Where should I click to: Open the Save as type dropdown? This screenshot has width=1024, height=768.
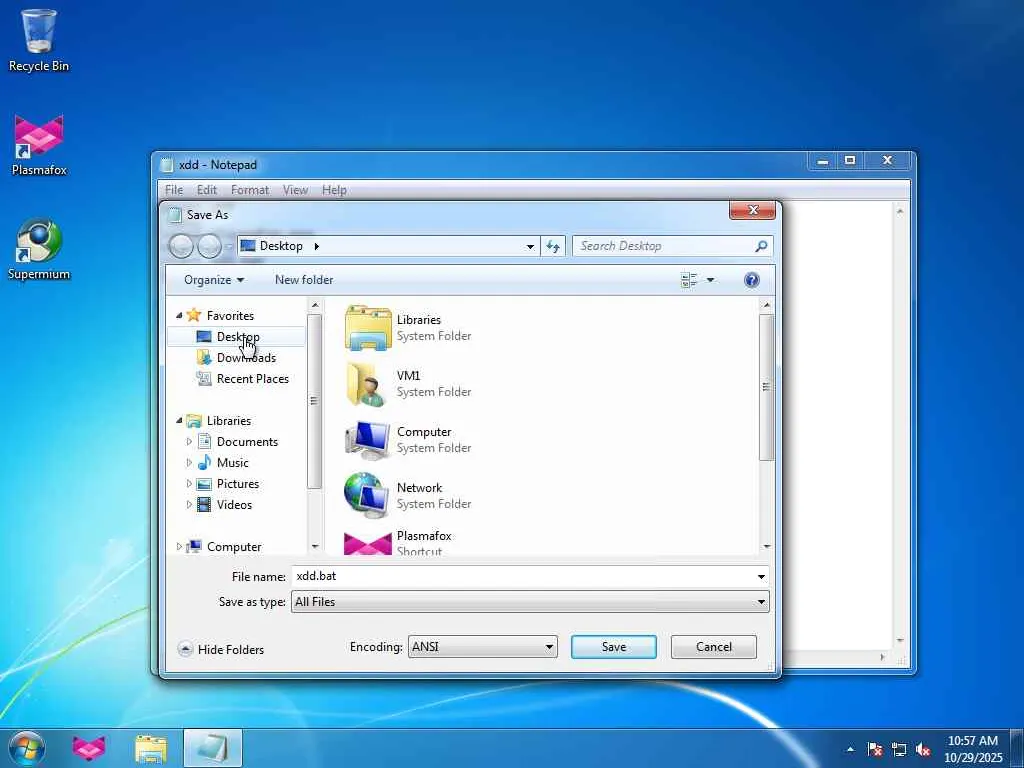tap(530, 602)
